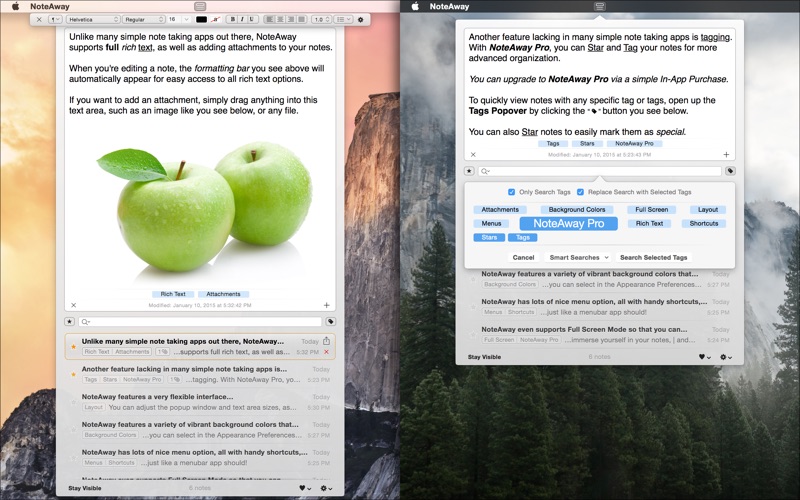
Task: Click Cancel in tags popover
Action: (523, 258)
